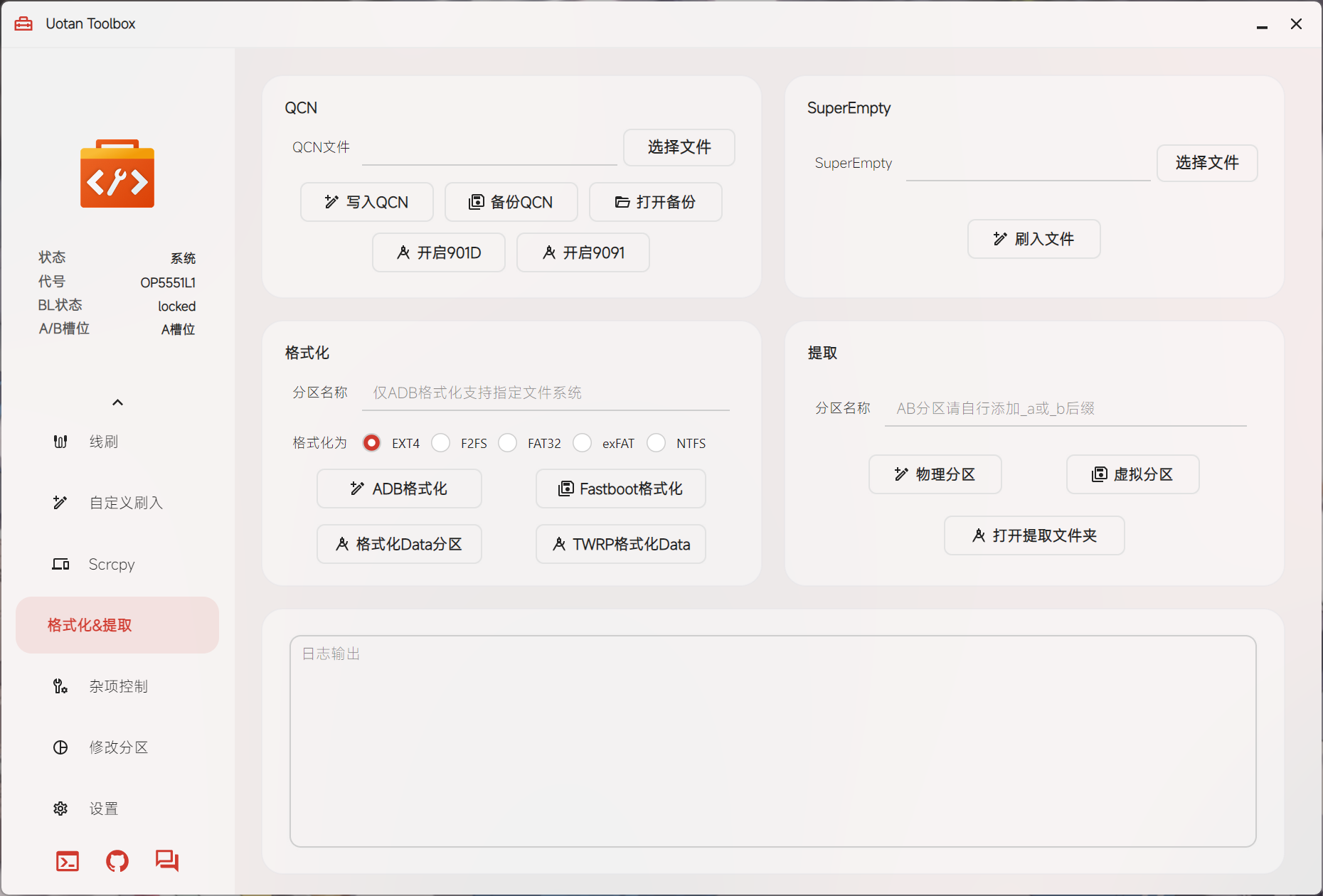The image size is (1323, 896).
Task: Open the terminal icon in the sidebar footer
Action: pos(68,861)
